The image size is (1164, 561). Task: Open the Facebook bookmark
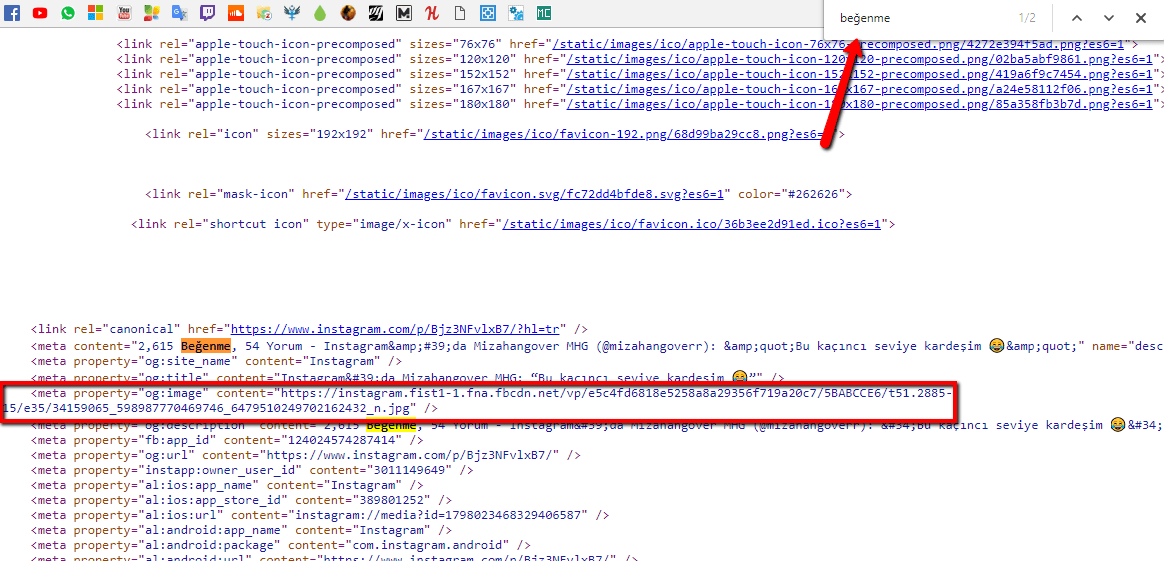tap(12, 13)
